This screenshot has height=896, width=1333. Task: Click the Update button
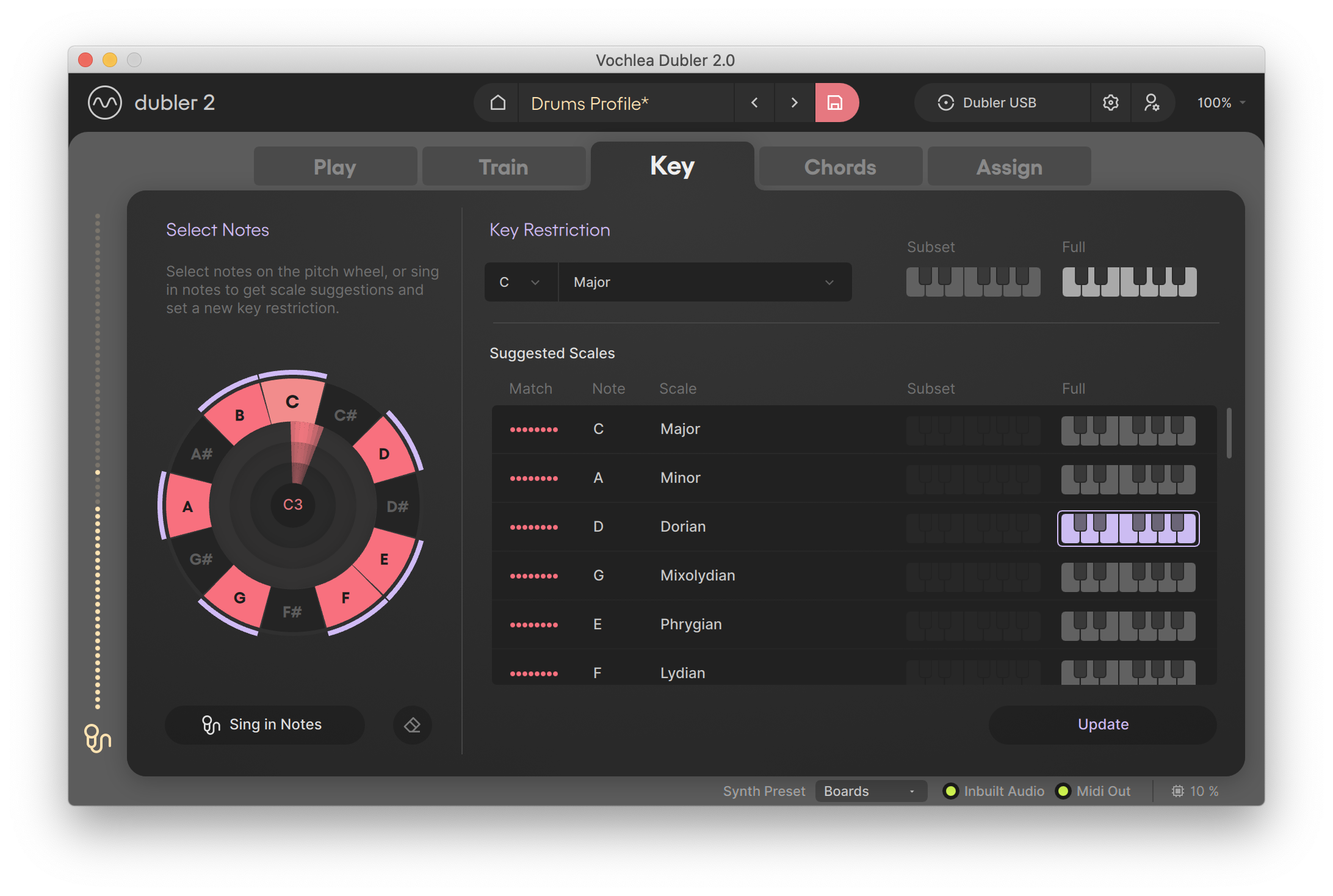1102,724
